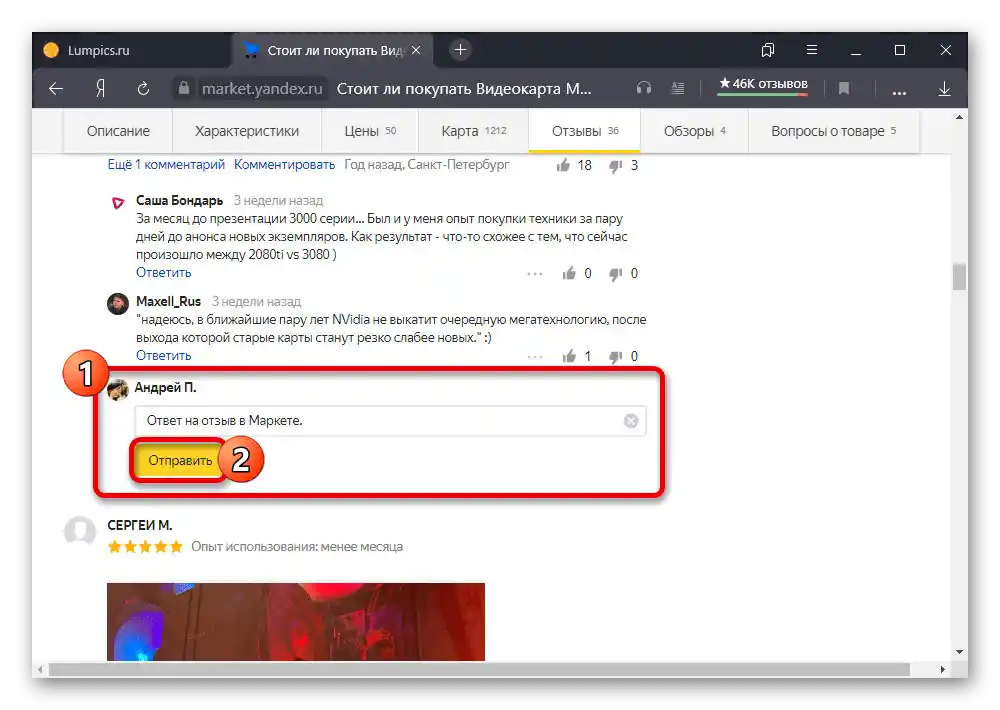Screen dimensions: 1000x710
Task: Click the market.yandex.ru address field
Action: coord(262,89)
